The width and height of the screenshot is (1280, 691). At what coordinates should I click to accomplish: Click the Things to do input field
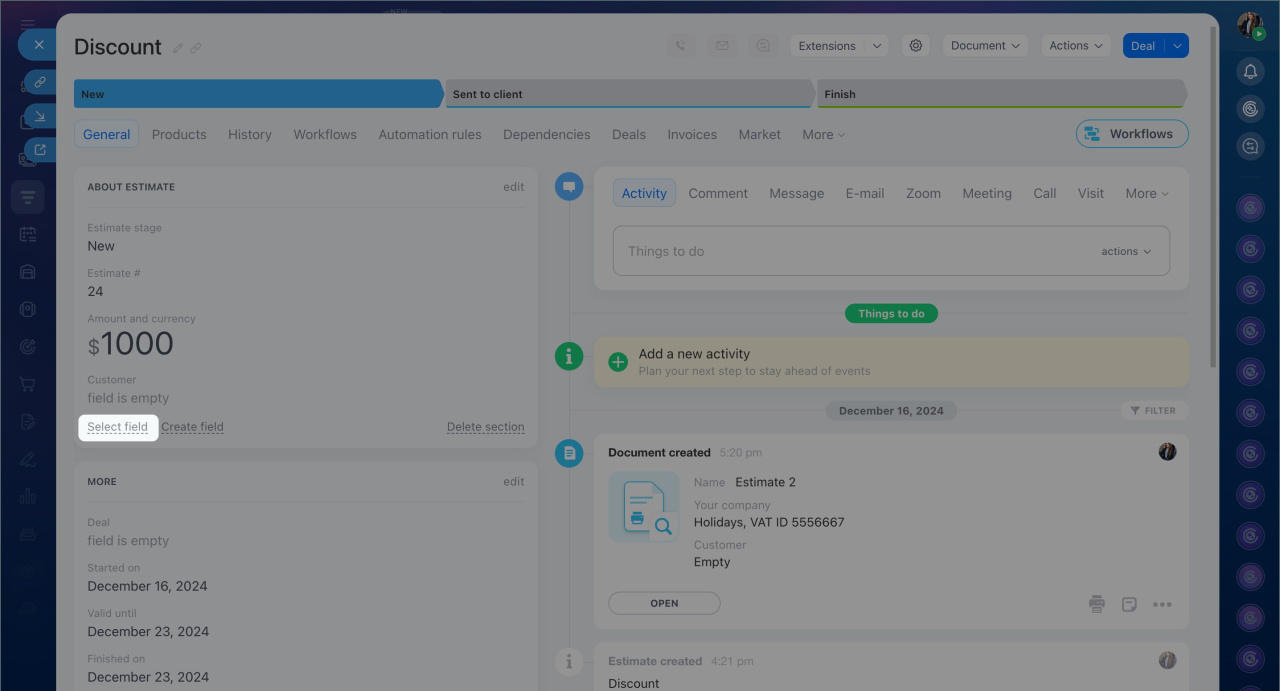click(x=850, y=252)
